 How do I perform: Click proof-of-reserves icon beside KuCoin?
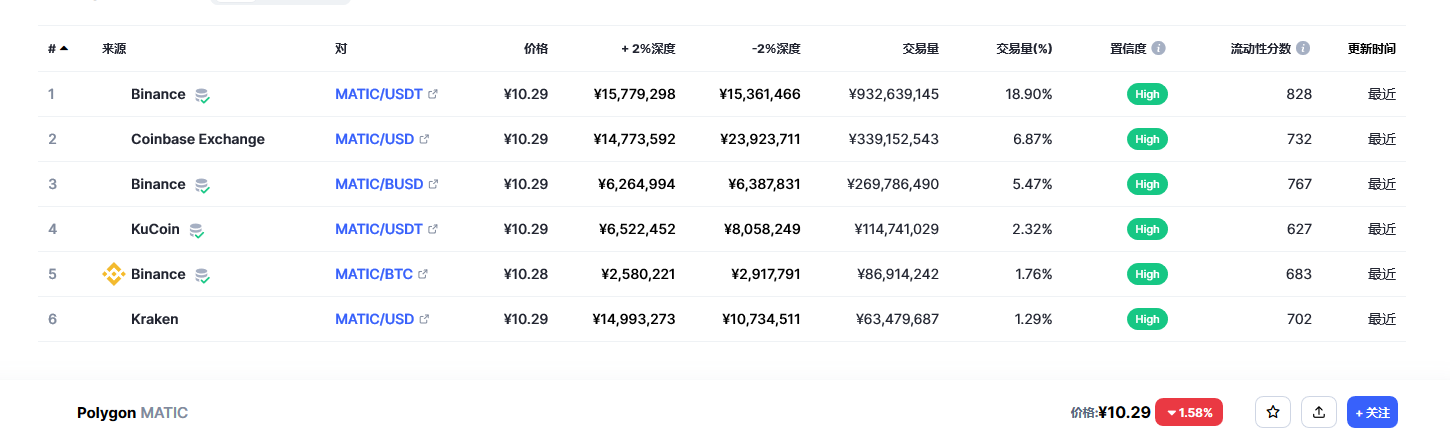click(197, 230)
